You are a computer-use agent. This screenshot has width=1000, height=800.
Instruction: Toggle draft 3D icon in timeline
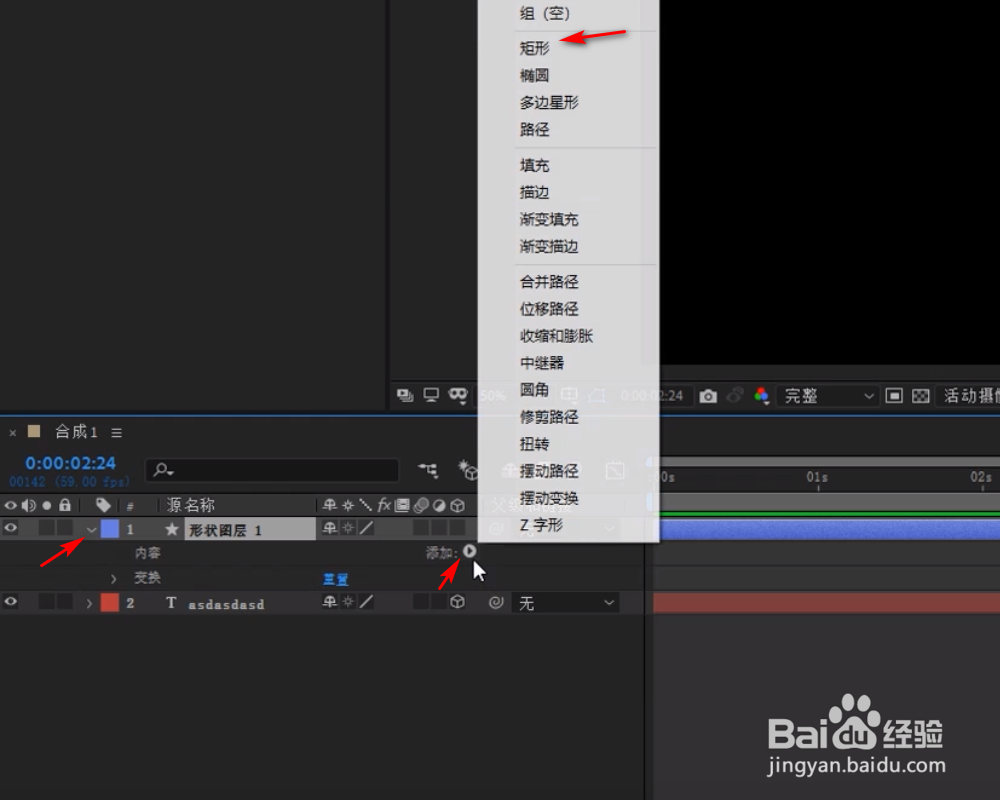pos(467,470)
